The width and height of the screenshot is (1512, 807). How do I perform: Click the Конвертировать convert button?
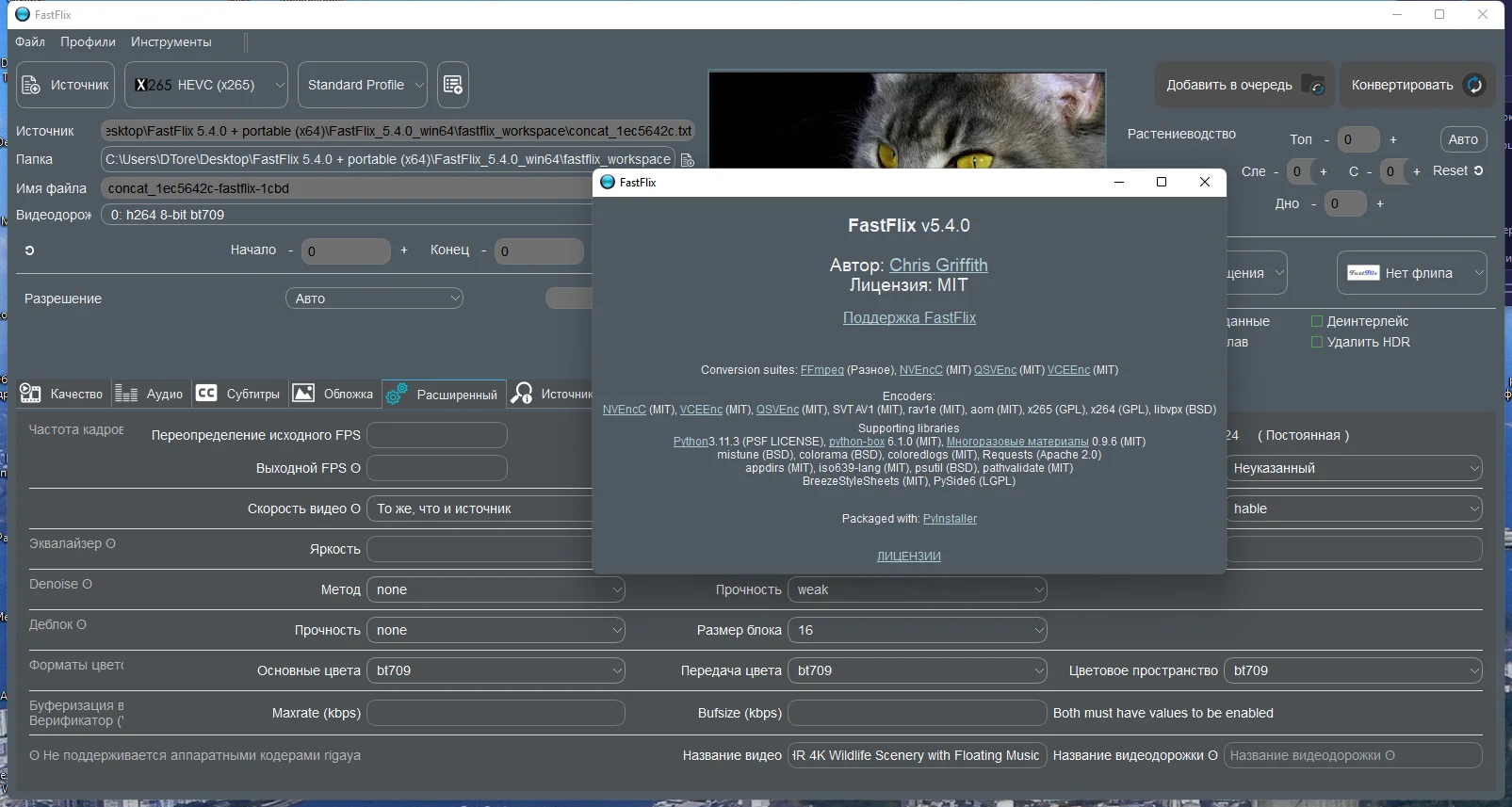[1418, 85]
